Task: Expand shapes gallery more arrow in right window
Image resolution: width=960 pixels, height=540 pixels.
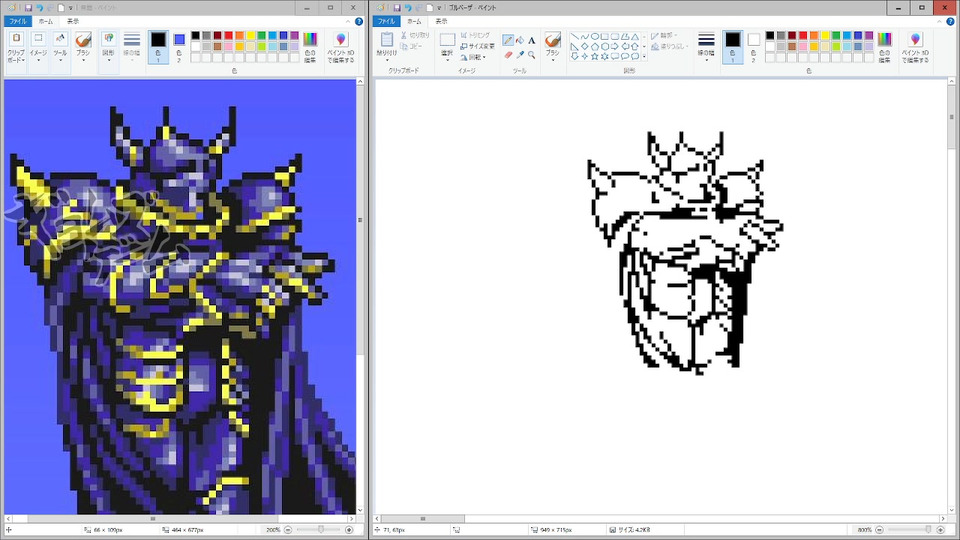Action: [x=644, y=56]
